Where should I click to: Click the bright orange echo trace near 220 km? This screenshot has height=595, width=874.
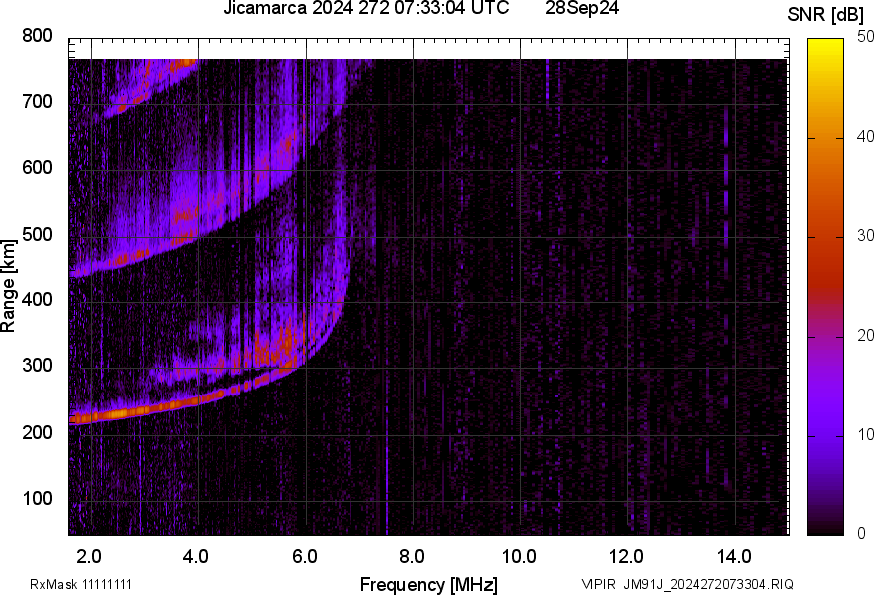tap(118, 412)
